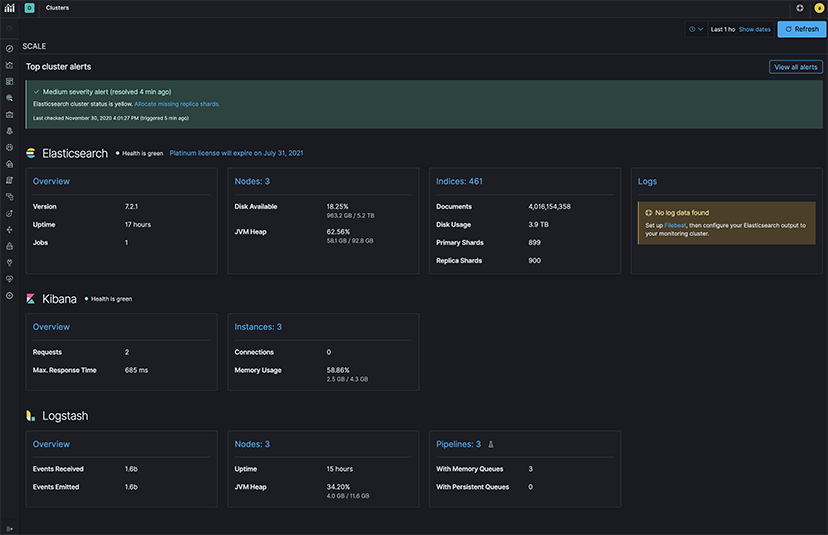The width and height of the screenshot is (828, 535).
Task: Open the quick time-range menu dropdown
Action: (696, 30)
